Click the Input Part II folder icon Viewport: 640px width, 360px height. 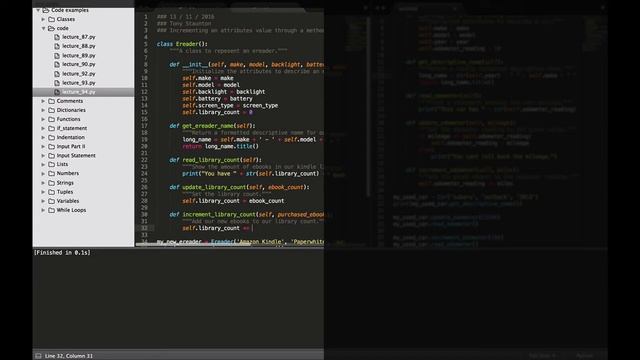[51, 147]
